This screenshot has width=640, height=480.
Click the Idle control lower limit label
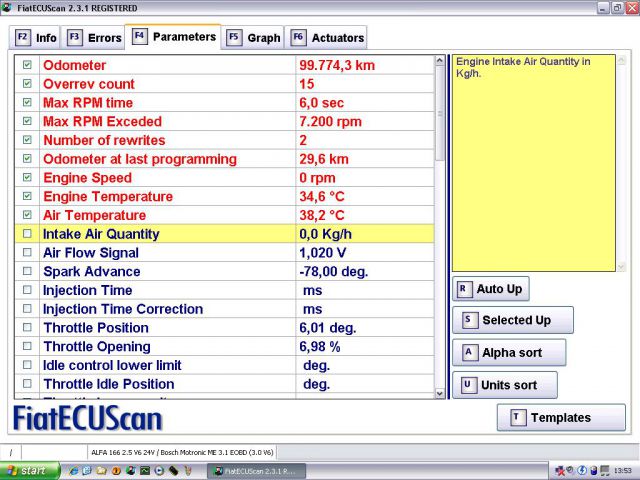tap(112, 365)
